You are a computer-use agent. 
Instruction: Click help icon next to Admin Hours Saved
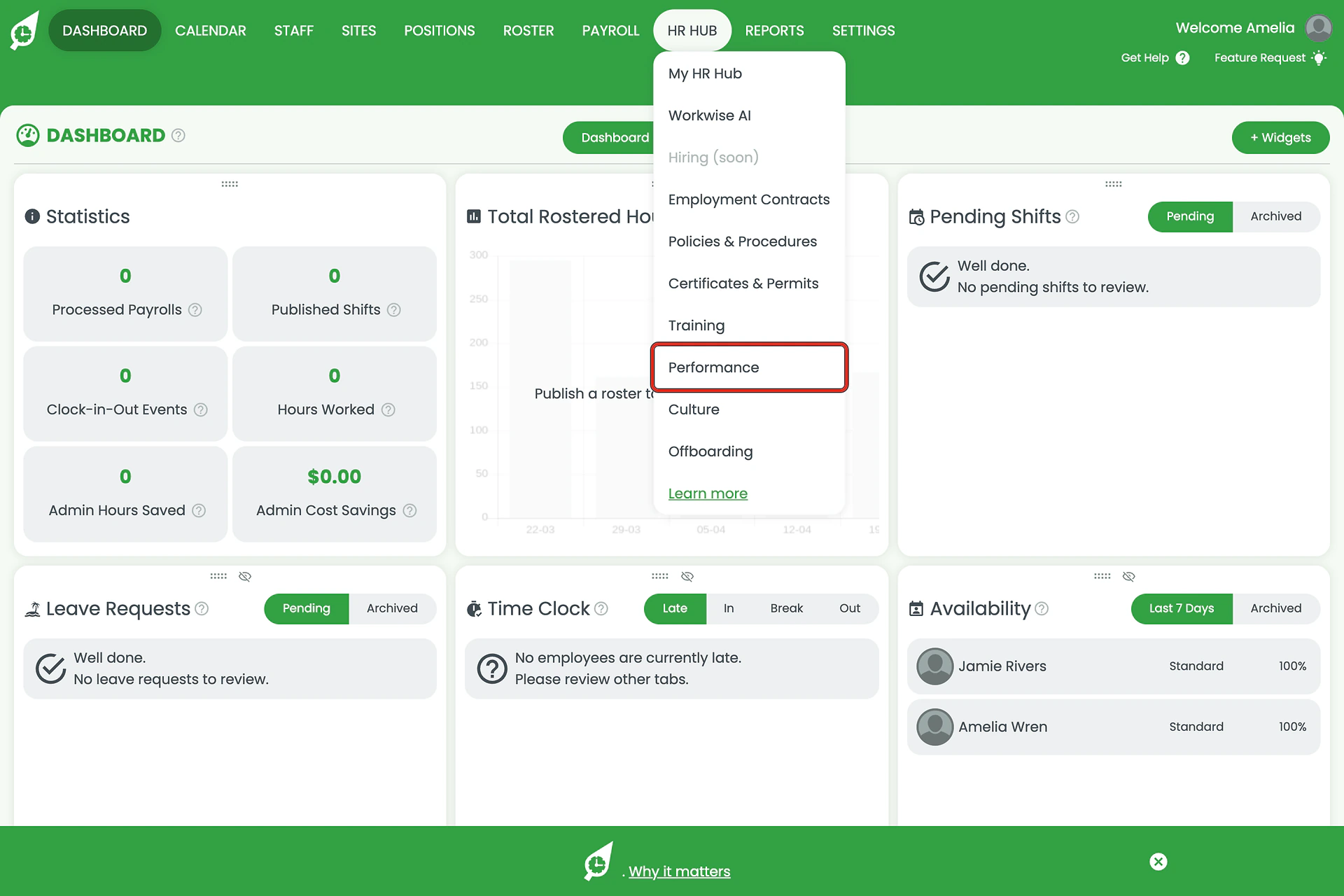pos(199,511)
